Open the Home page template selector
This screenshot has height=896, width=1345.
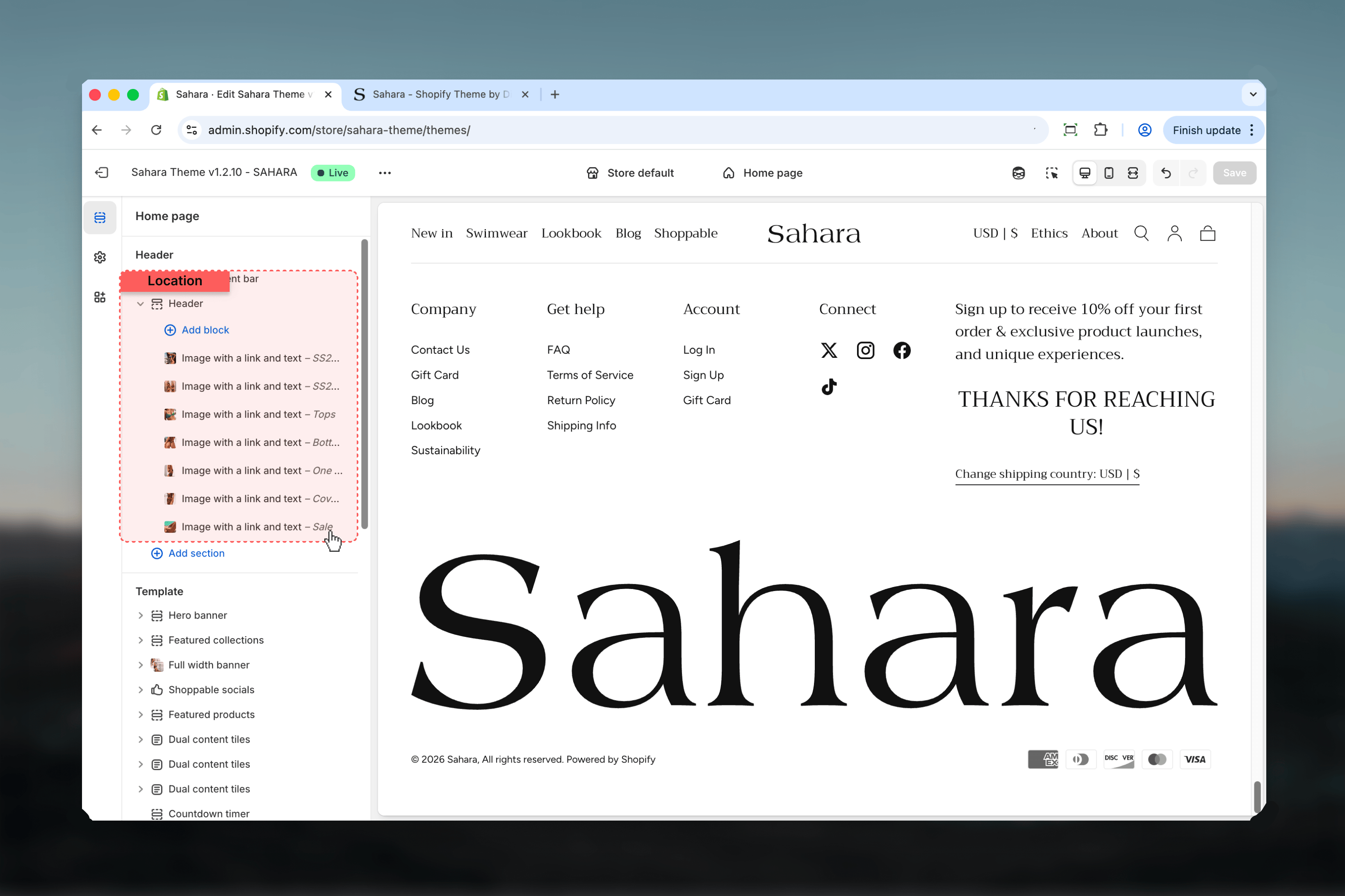(763, 173)
